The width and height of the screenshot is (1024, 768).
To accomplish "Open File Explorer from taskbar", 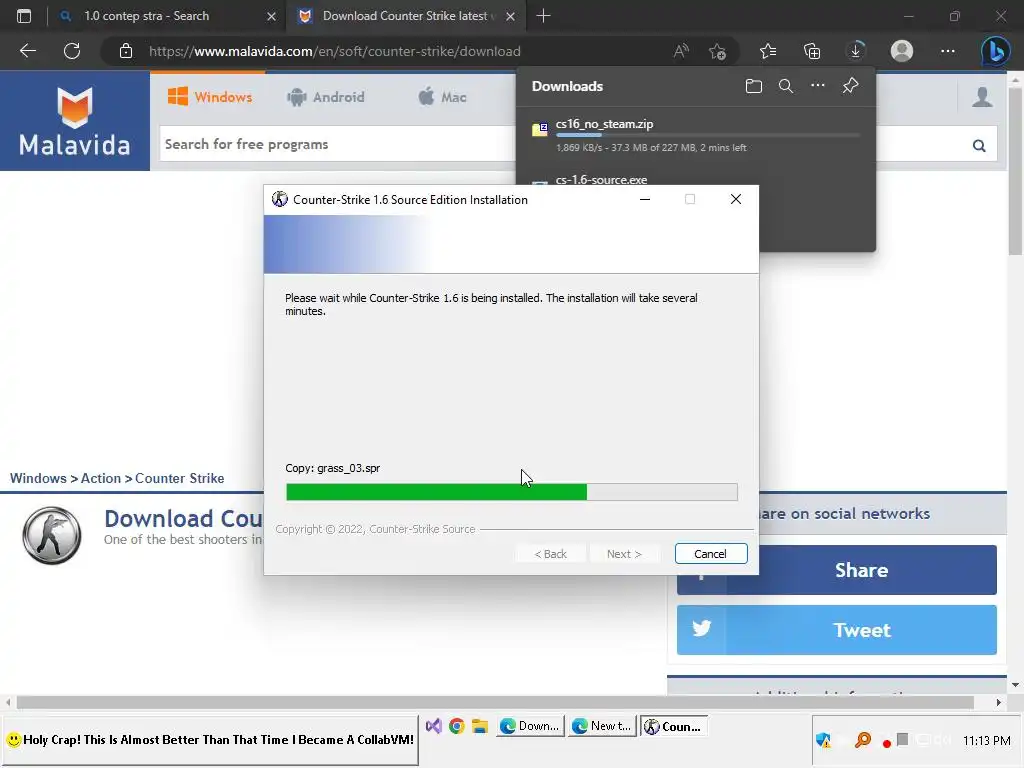I will pyautogui.click(x=480, y=726).
